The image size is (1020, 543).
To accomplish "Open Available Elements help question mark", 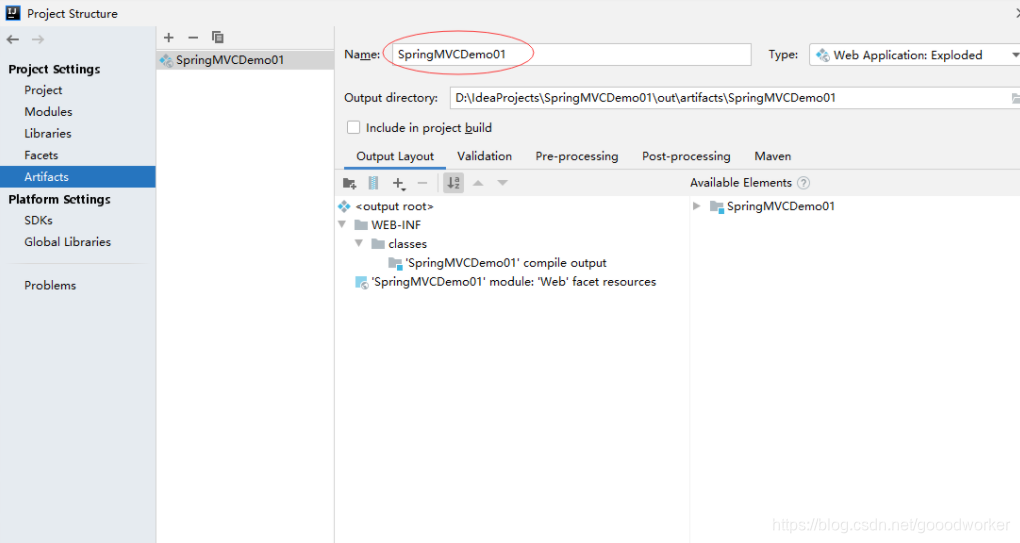I will 803,183.
